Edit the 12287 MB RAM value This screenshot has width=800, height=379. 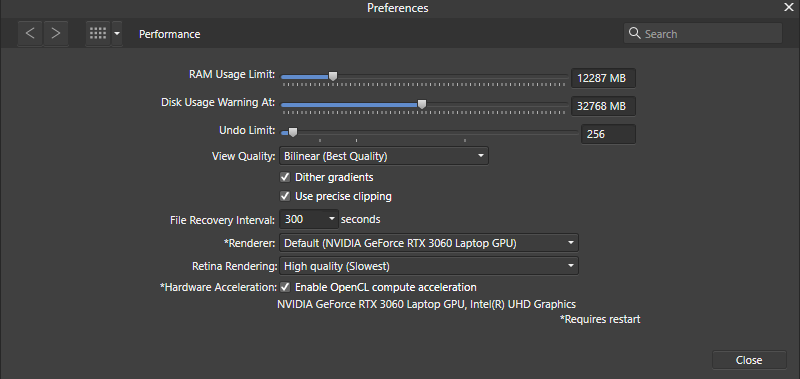pyautogui.click(x=603, y=79)
